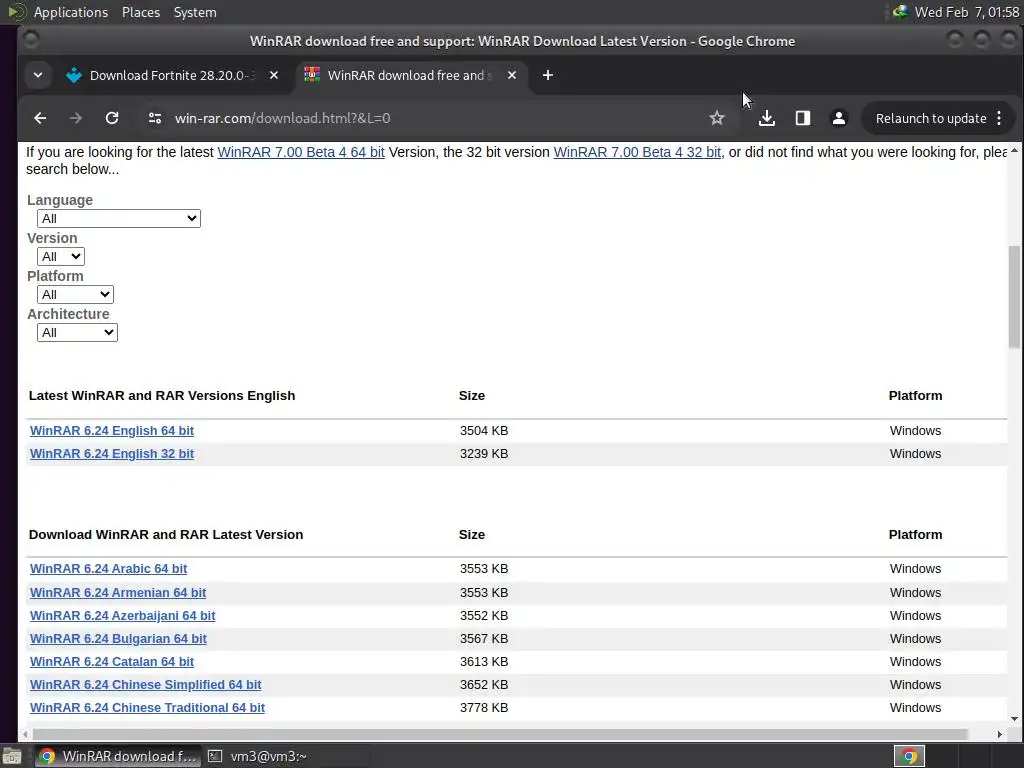
Task: Download WinRAR 6.24 Catalan 64 bit
Action: pos(112,661)
